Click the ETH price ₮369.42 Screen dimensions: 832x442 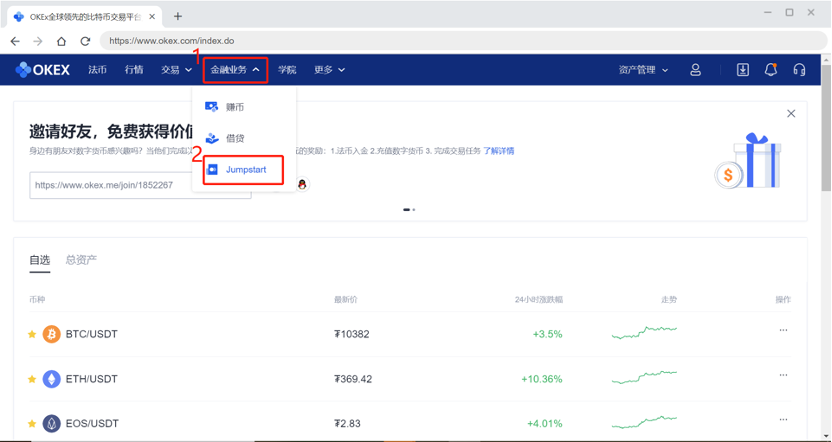353,379
